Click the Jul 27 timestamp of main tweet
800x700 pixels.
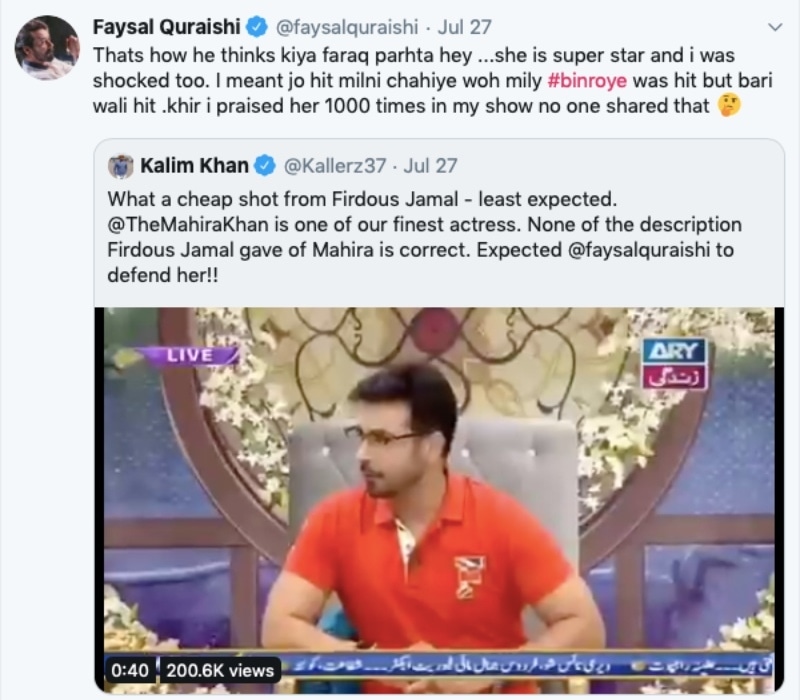point(464,27)
